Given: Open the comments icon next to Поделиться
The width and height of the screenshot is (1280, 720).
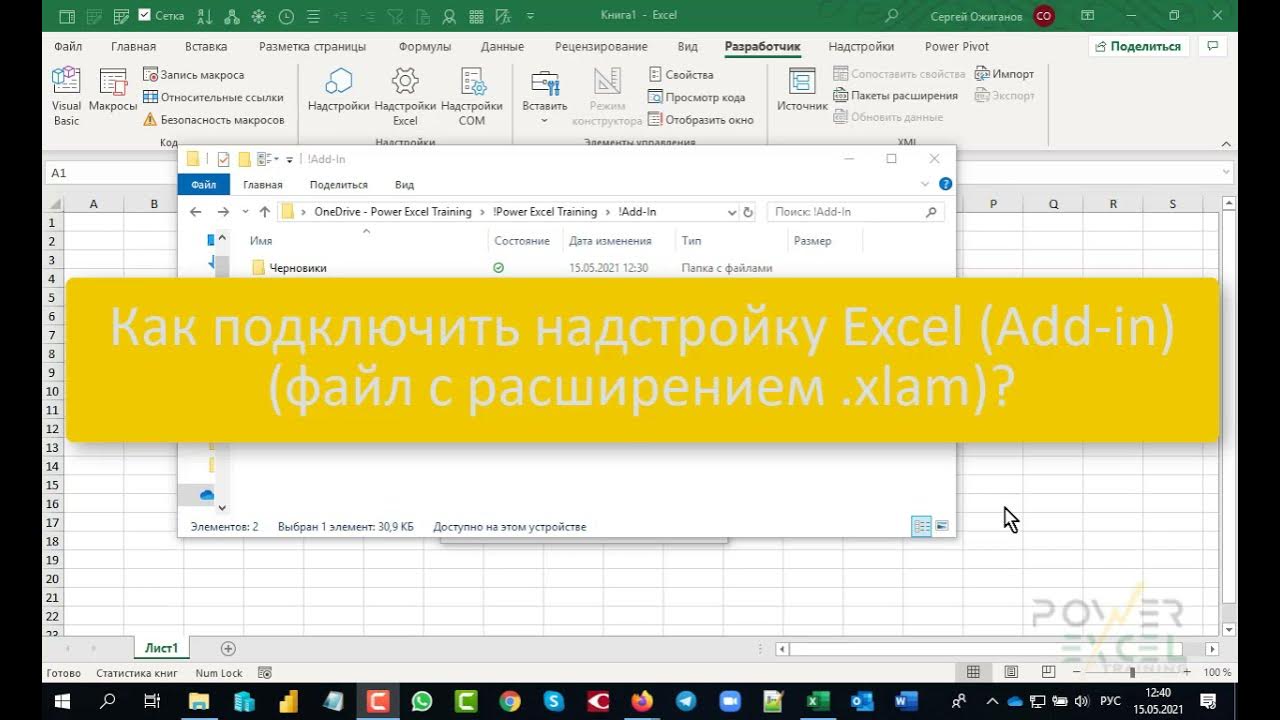Looking at the screenshot, I should pos(1212,46).
